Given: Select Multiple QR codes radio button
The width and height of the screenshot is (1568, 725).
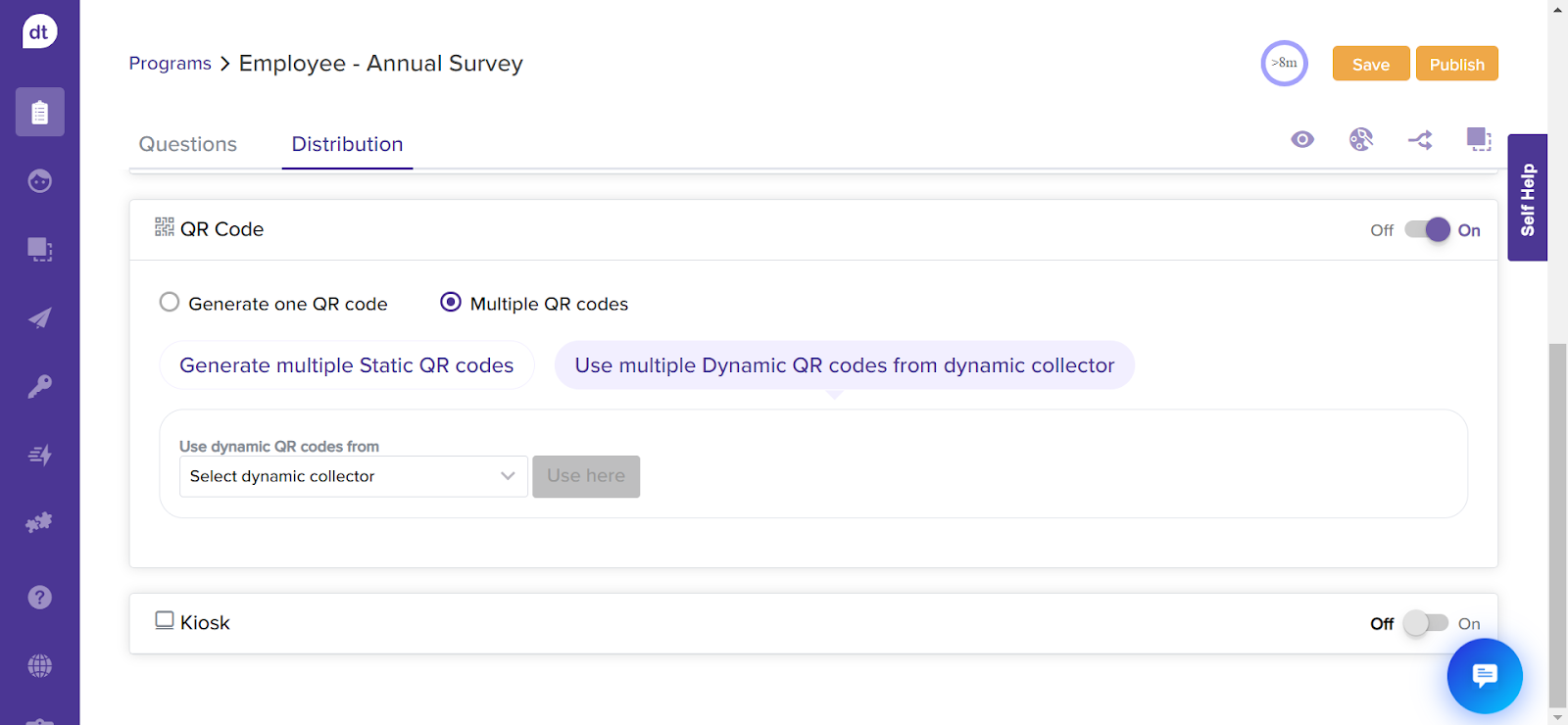Looking at the screenshot, I should [x=451, y=303].
